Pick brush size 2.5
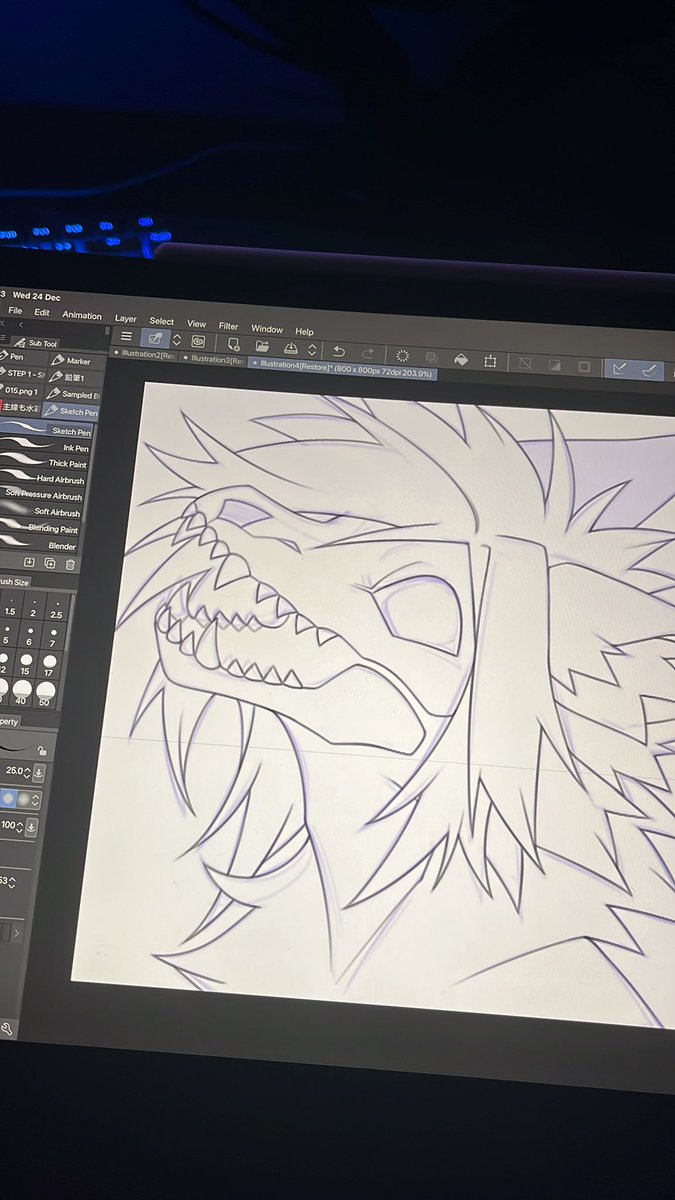Image resolution: width=675 pixels, height=1200 pixels. click(x=56, y=608)
